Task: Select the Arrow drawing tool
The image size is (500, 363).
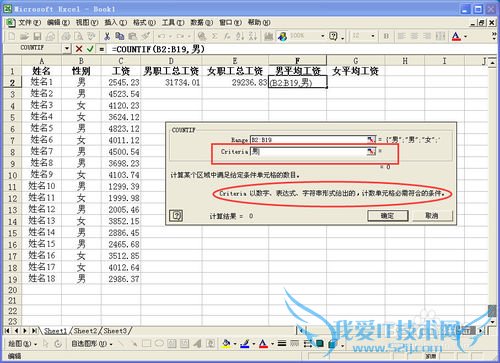Action: 134,343
